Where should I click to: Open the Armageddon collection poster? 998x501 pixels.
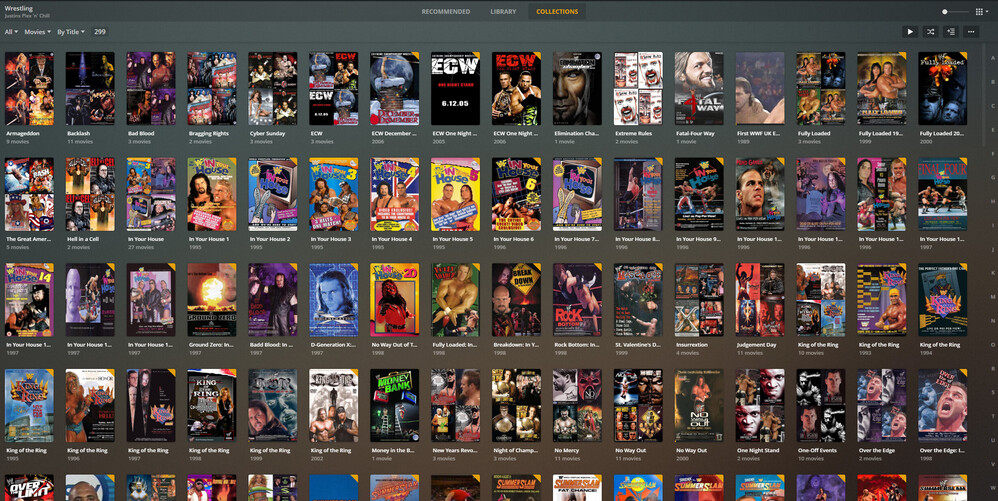tap(29, 88)
